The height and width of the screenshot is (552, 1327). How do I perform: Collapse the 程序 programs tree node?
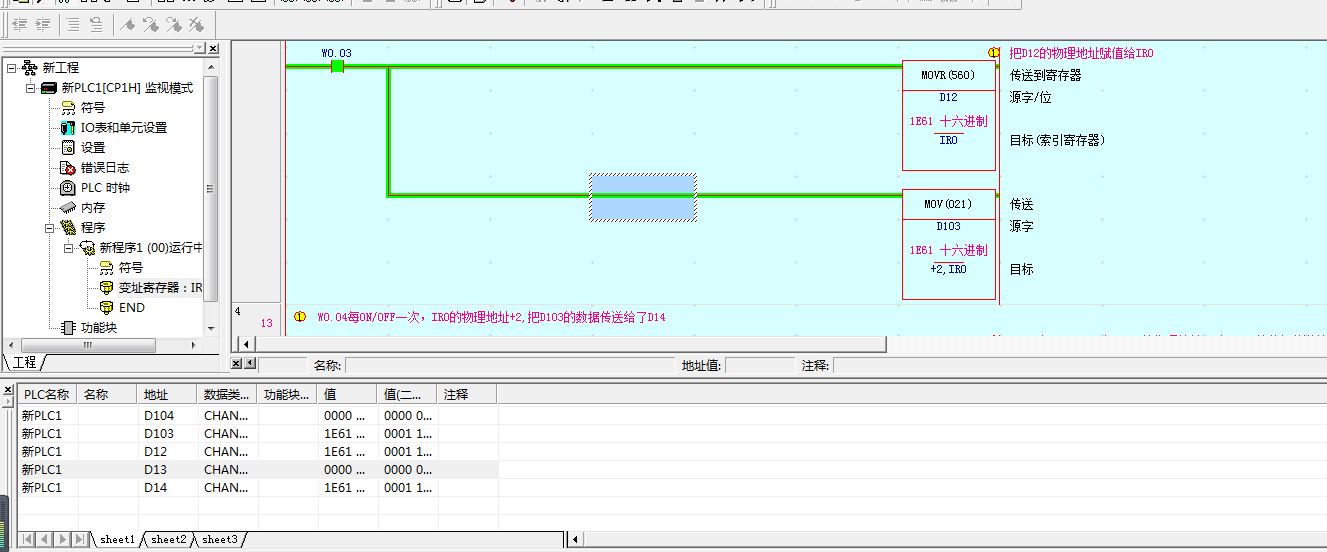(50, 228)
